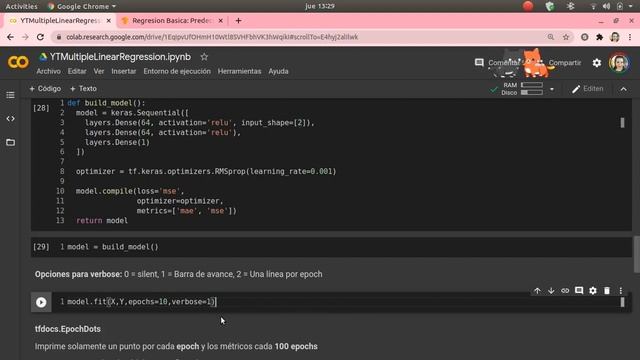This screenshot has height=360, width=640.
Task: Bookmark this page with the star icon
Action: pos(566,37)
